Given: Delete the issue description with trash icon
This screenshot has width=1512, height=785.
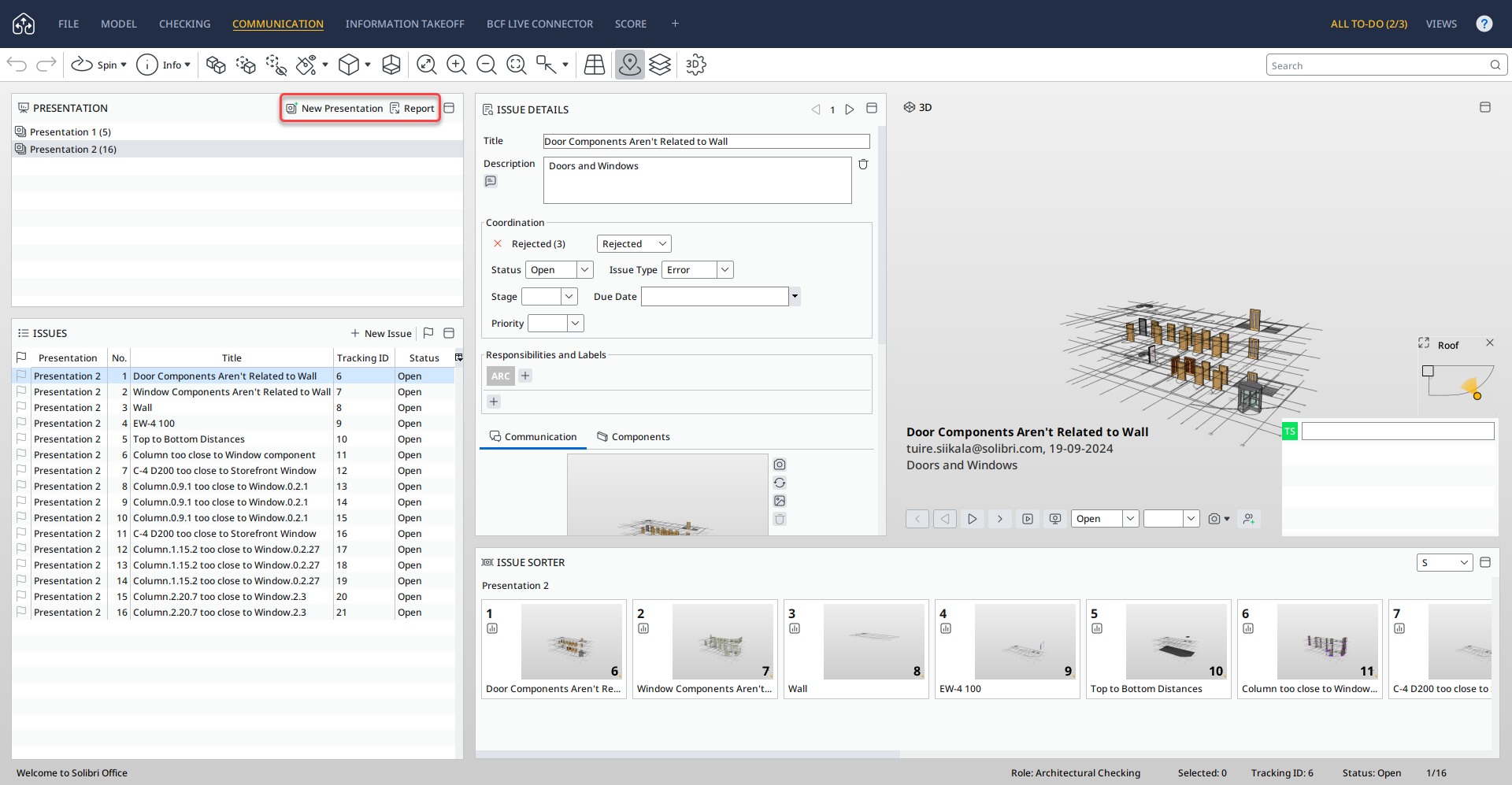Looking at the screenshot, I should click(863, 165).
